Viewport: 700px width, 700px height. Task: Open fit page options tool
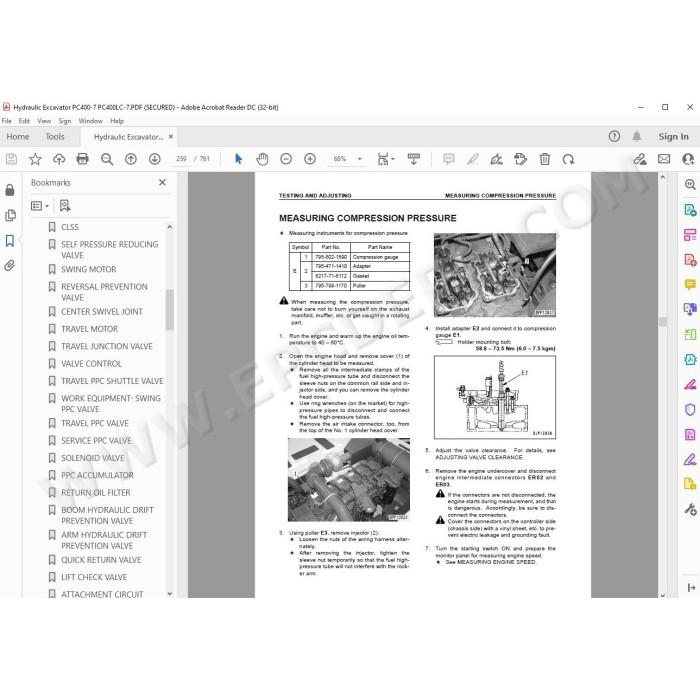pyautogui.click(x=386, y=159)
